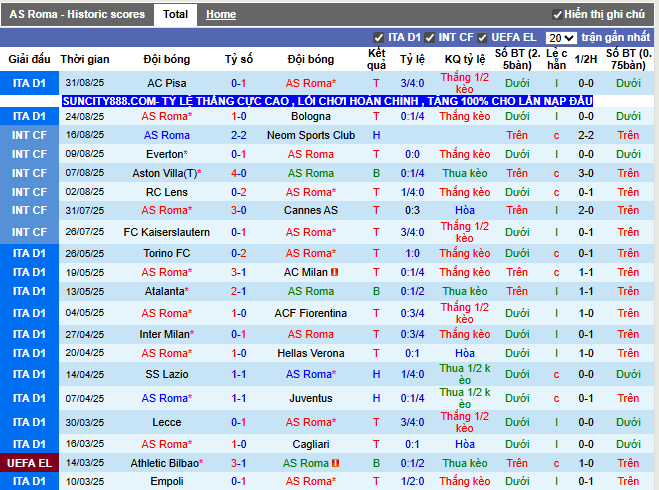Viewport: 659px width, 490px height.
Task: Click the '1/2H' column header
Action: [x=585, y=59]
